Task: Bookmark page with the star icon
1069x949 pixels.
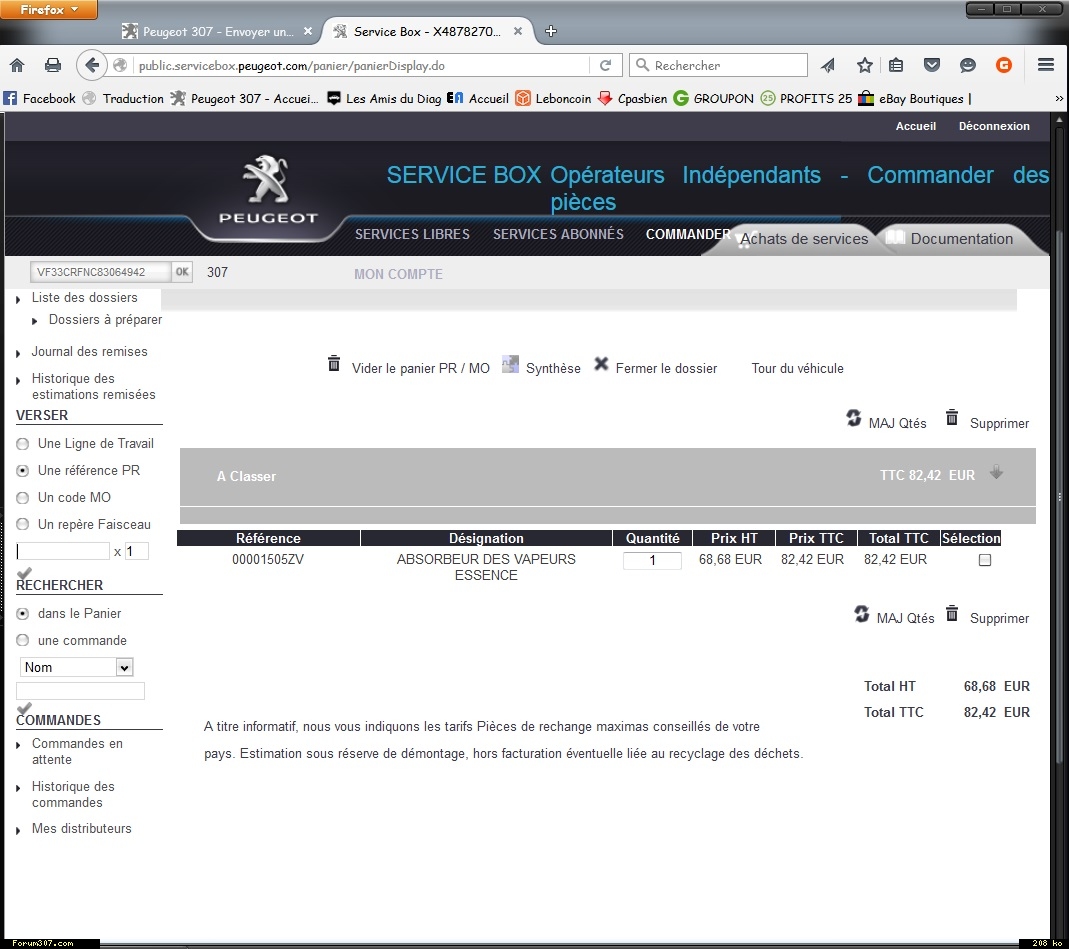Action: coord(865,65)
